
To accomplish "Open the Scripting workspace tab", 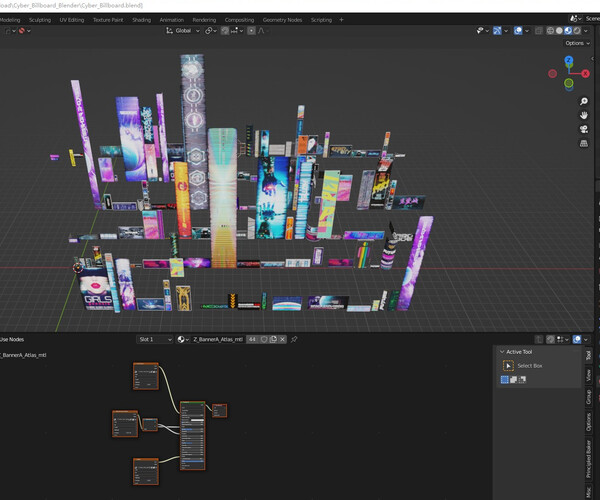I will (321, 20).
